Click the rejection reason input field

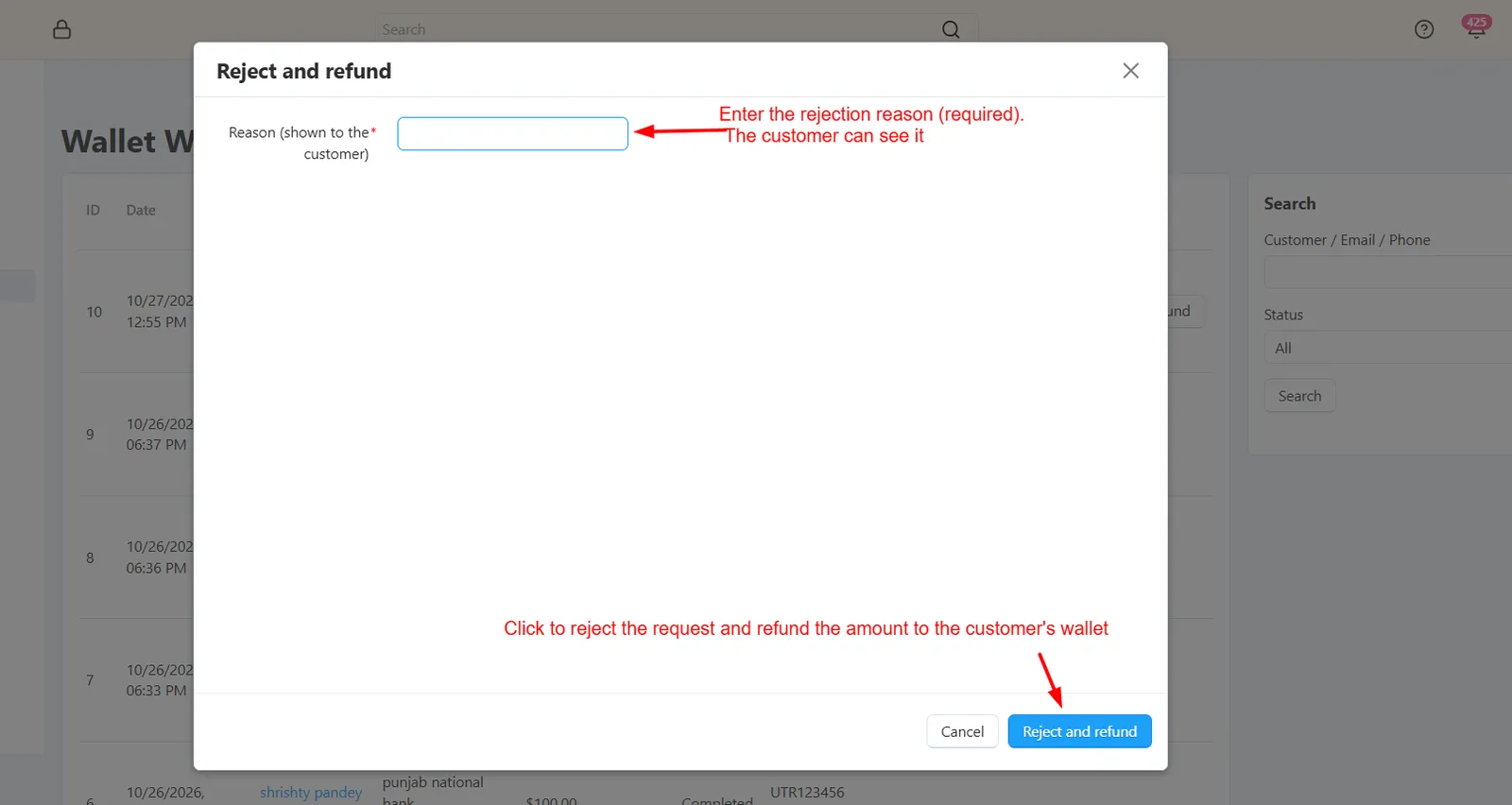tap(512, 133)
